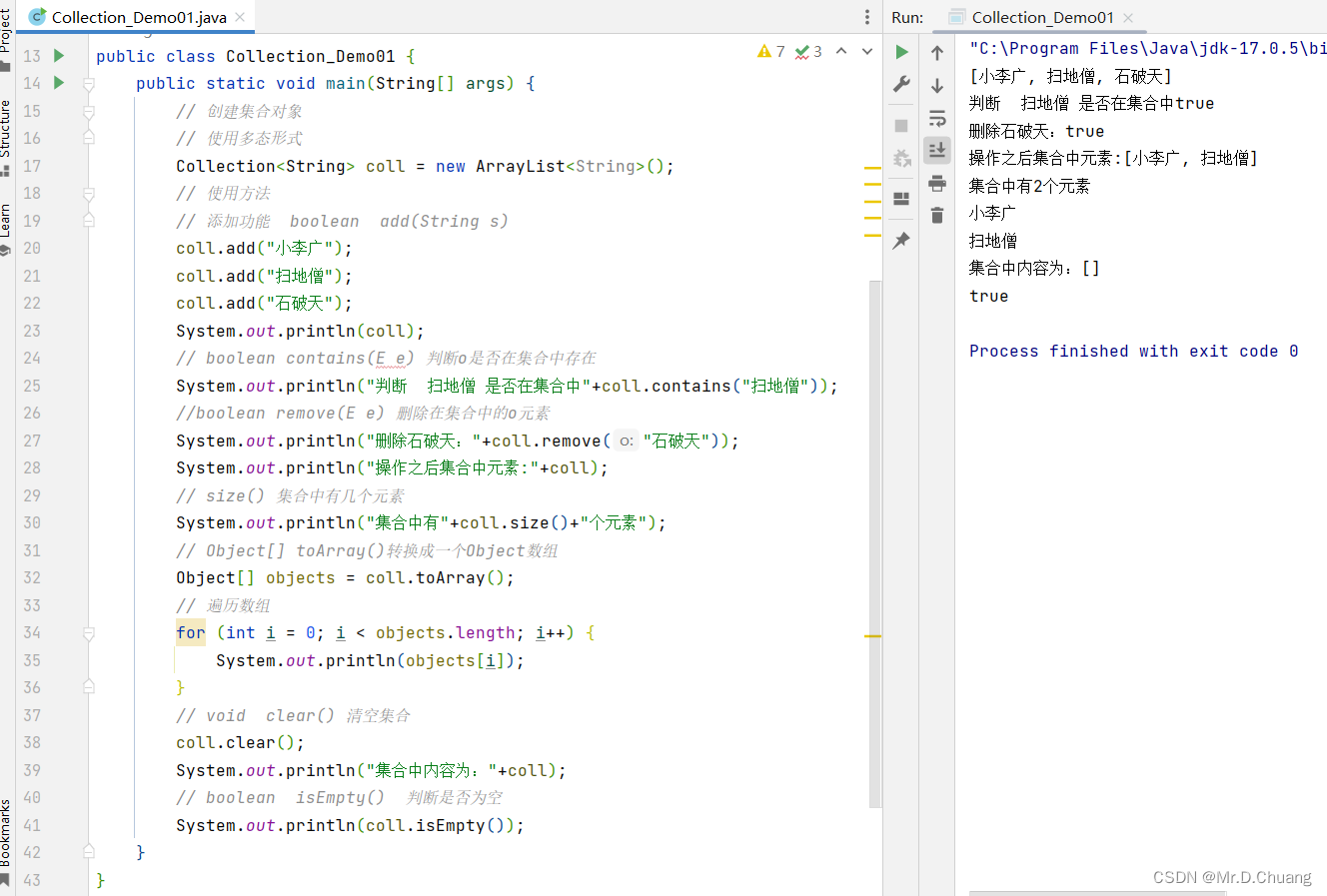
Task: Click the 'o:' parameter hint on line 27
Action: (x=626, y=441)
